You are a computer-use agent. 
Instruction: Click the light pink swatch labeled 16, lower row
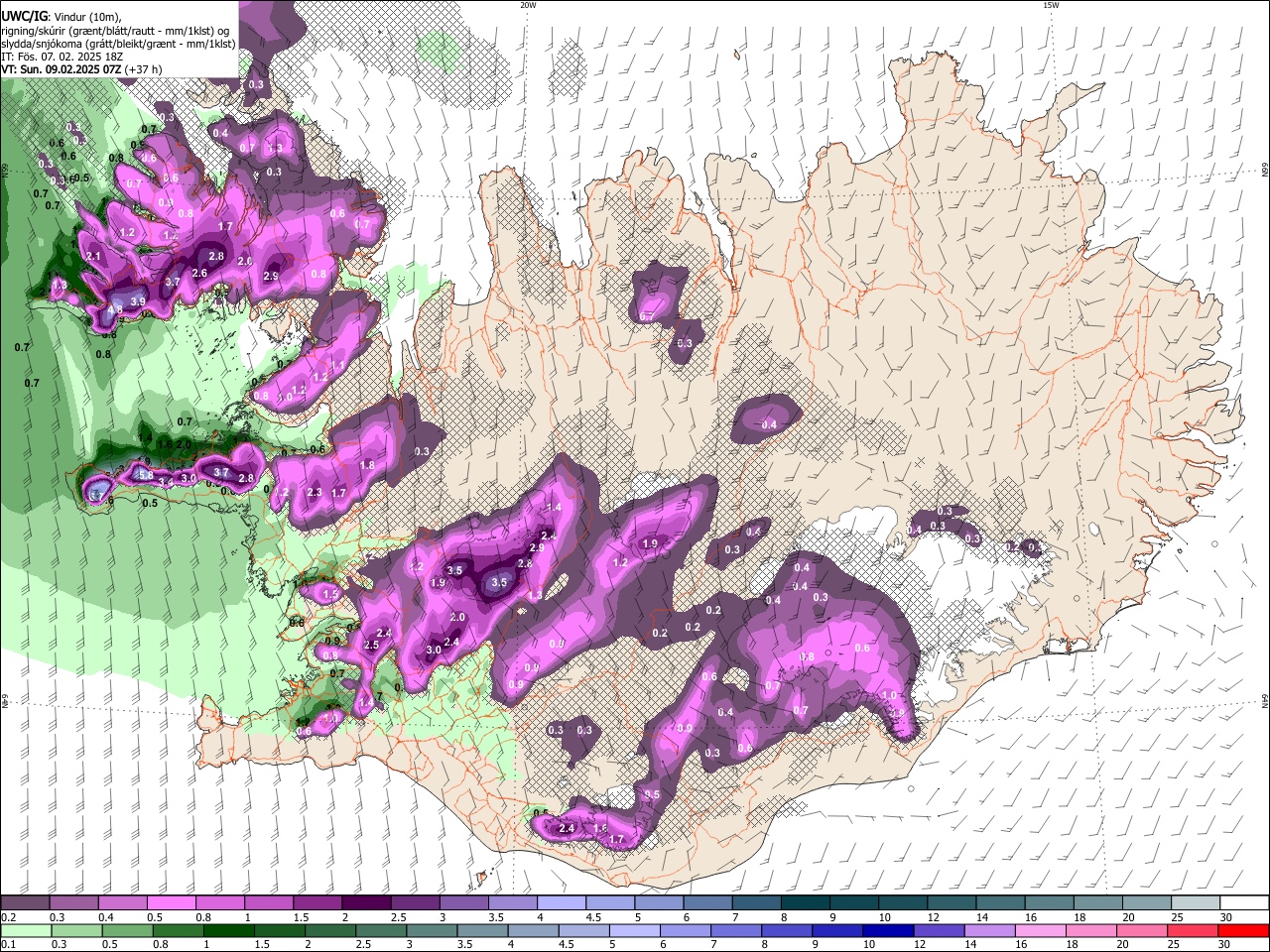click(1042, 930)
